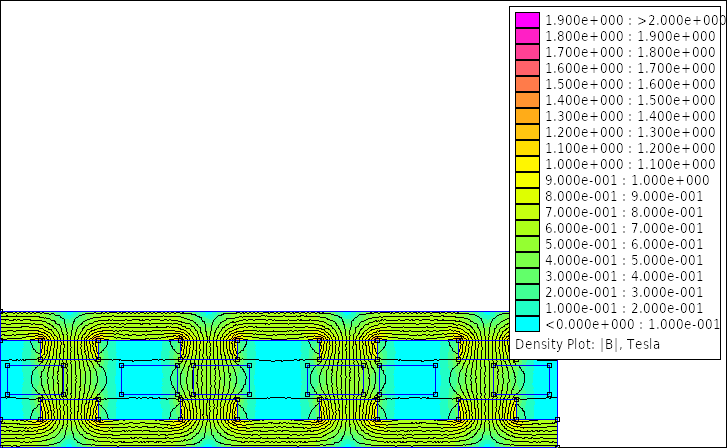
Task: Click the legend text '6.000e-001 : 7.000e-001'
Action: click(x=624, y=228)
